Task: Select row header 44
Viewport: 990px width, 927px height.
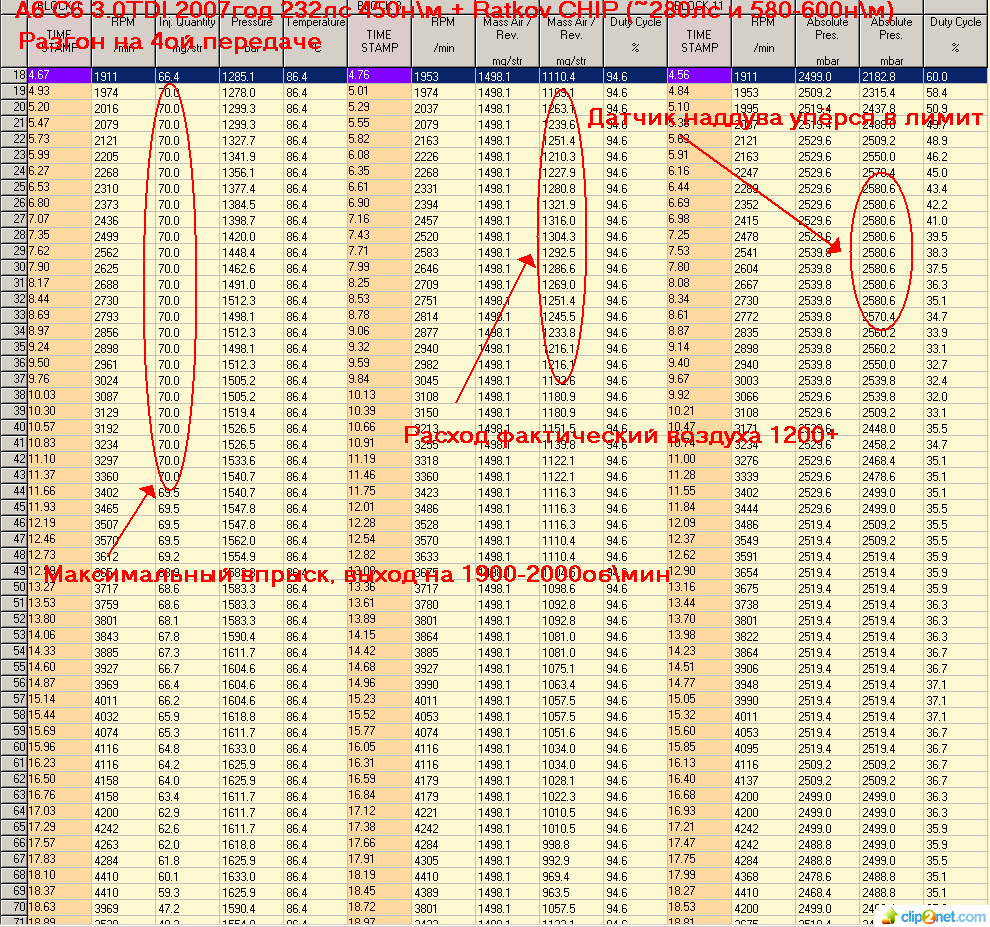Action: (x=14, y=491)
